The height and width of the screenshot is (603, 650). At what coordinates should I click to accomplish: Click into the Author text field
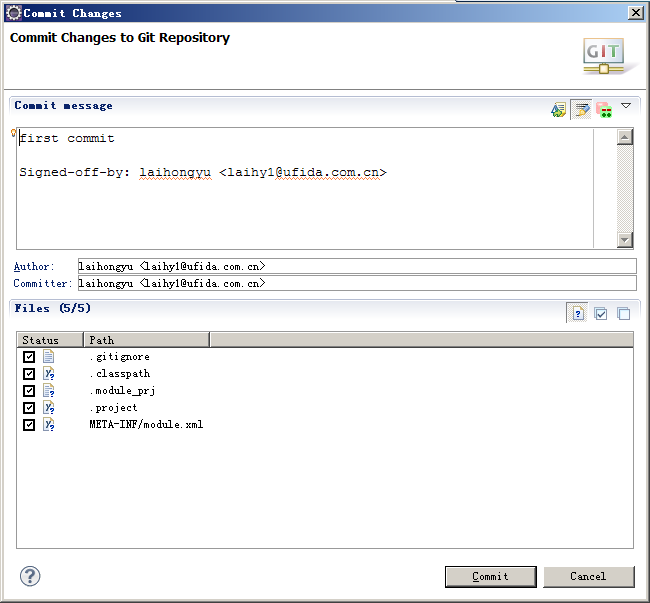pos(356,266)
